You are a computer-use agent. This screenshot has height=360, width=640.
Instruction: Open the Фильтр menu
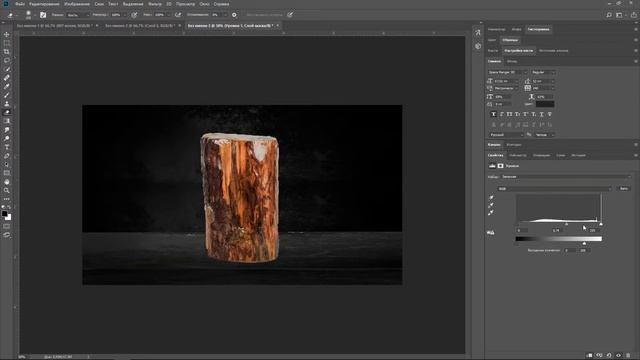pos(155,4)
